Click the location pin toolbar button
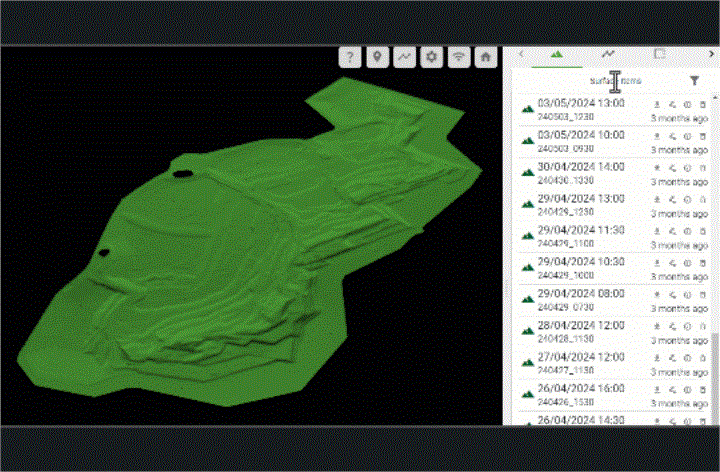 tap(377, 57)
